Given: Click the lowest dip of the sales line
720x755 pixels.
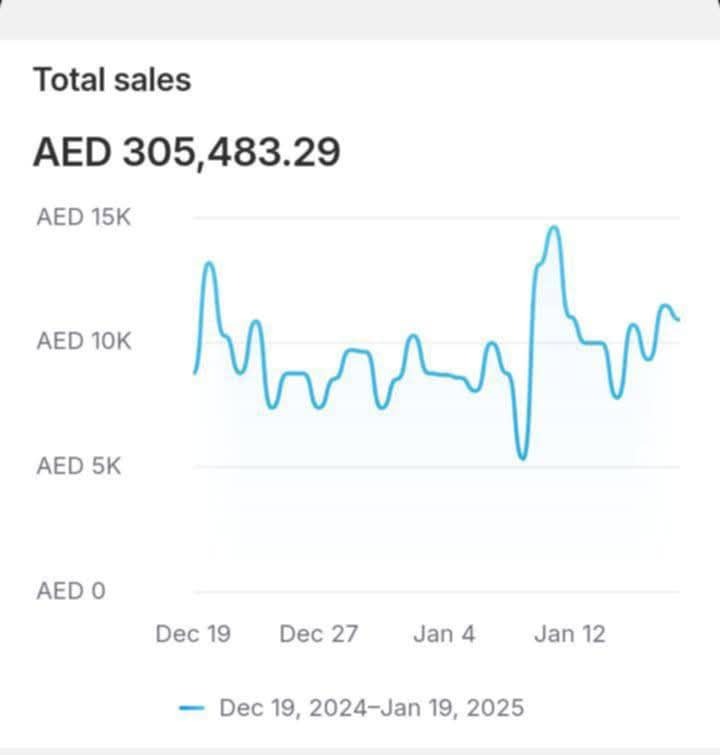Looking at the screenshot, I should click(523, 458).
